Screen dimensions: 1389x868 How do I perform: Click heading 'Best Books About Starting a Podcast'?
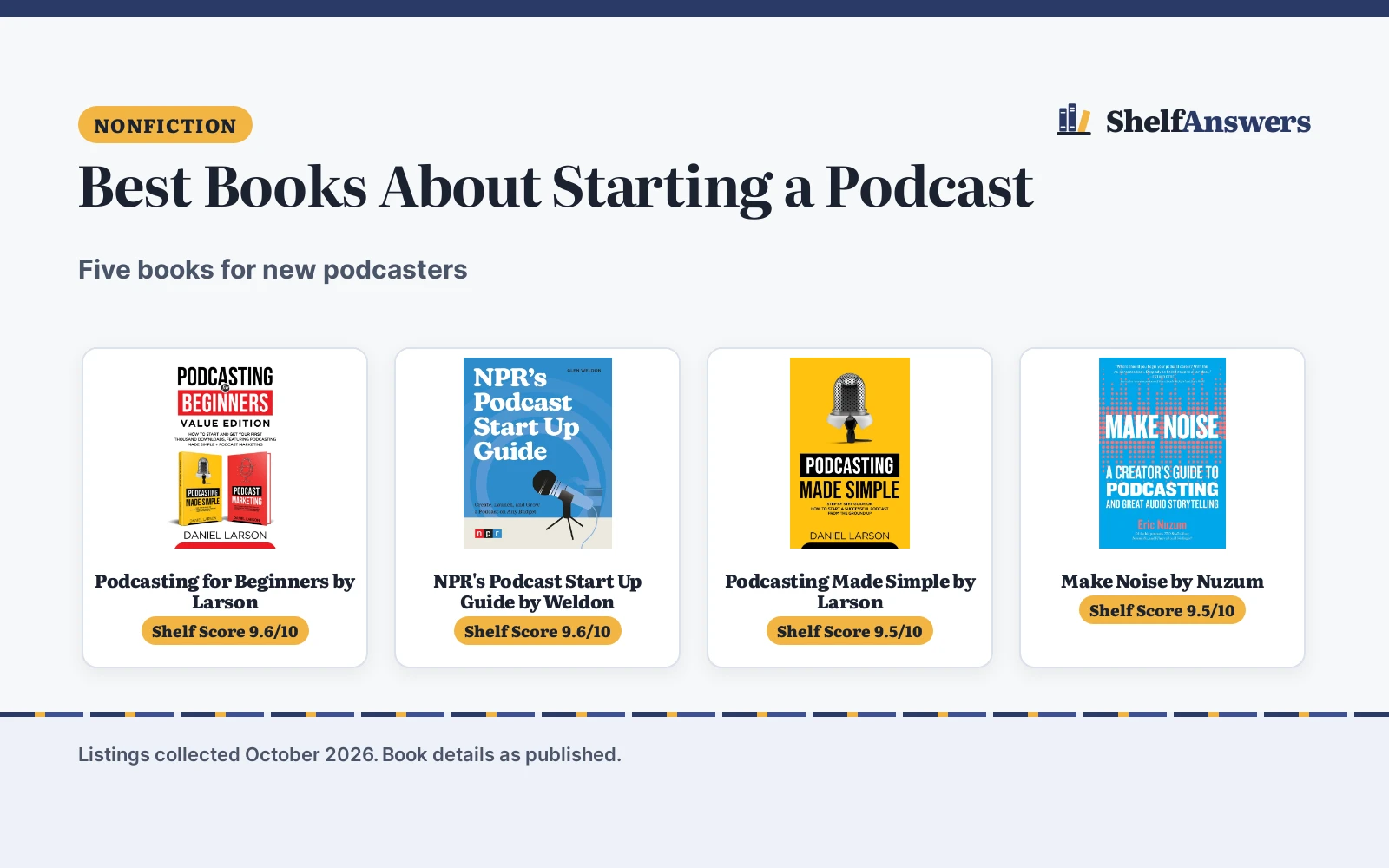coord(556,187)
